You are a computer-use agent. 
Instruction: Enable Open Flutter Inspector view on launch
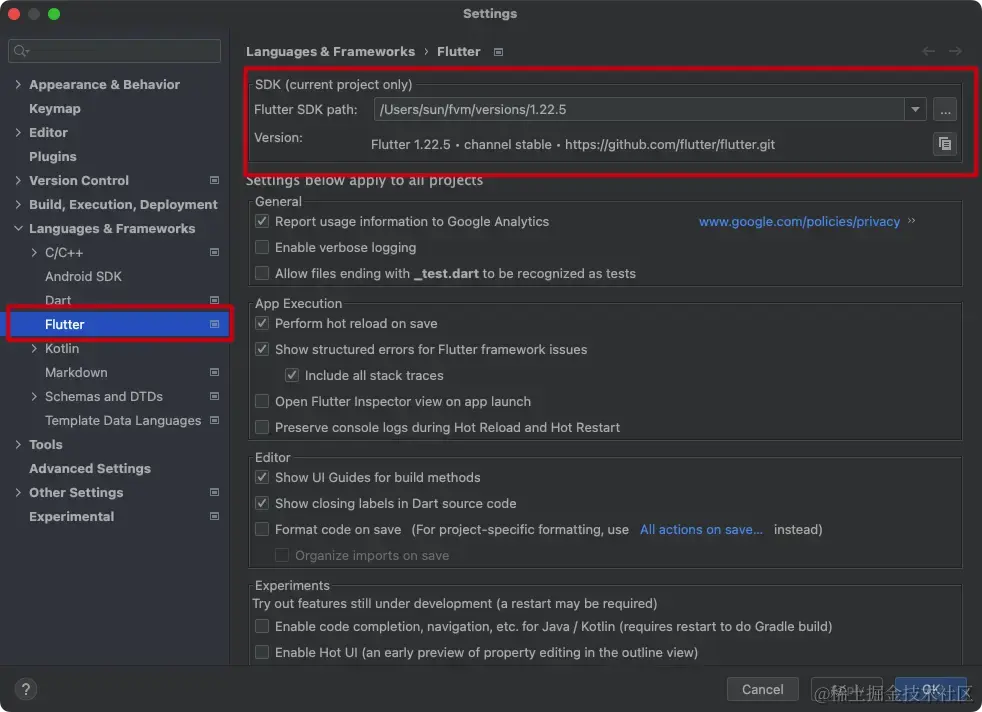(x=262, y=401)
